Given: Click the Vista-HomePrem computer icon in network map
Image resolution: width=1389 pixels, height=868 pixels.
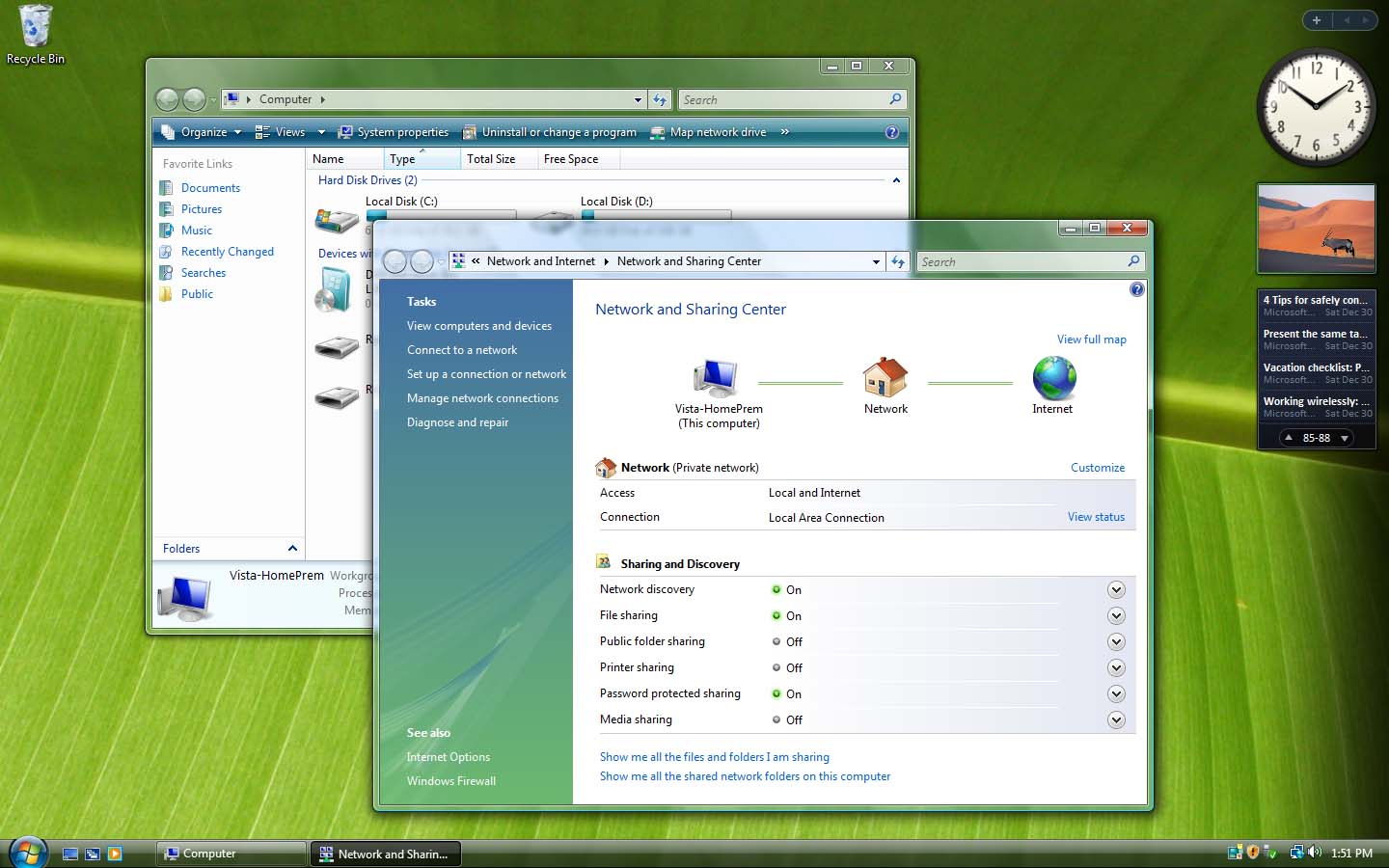Looking at the screenshot, I should [716, 377].
